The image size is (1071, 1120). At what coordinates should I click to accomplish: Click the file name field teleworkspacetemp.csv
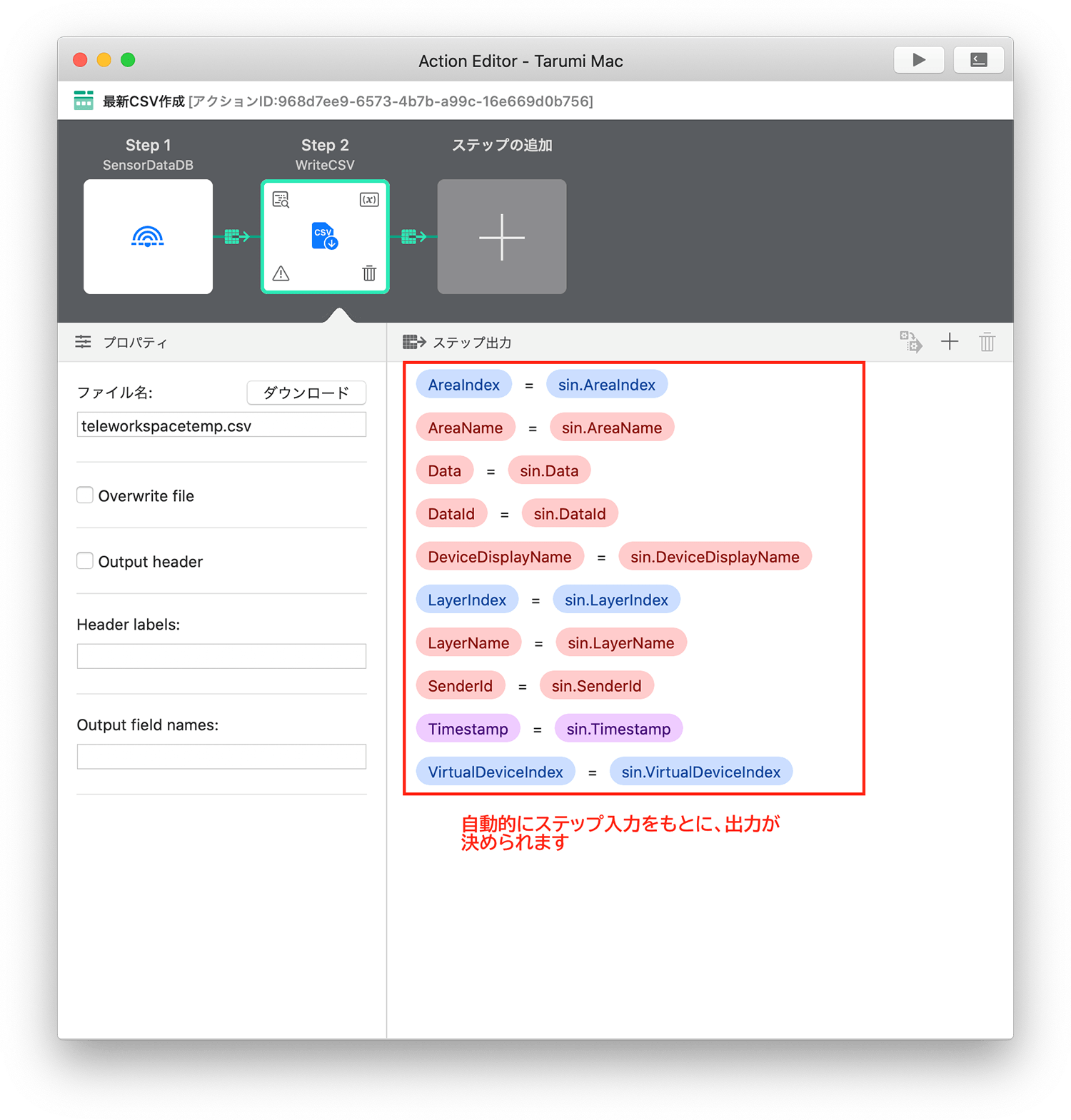tap(221, 425)
